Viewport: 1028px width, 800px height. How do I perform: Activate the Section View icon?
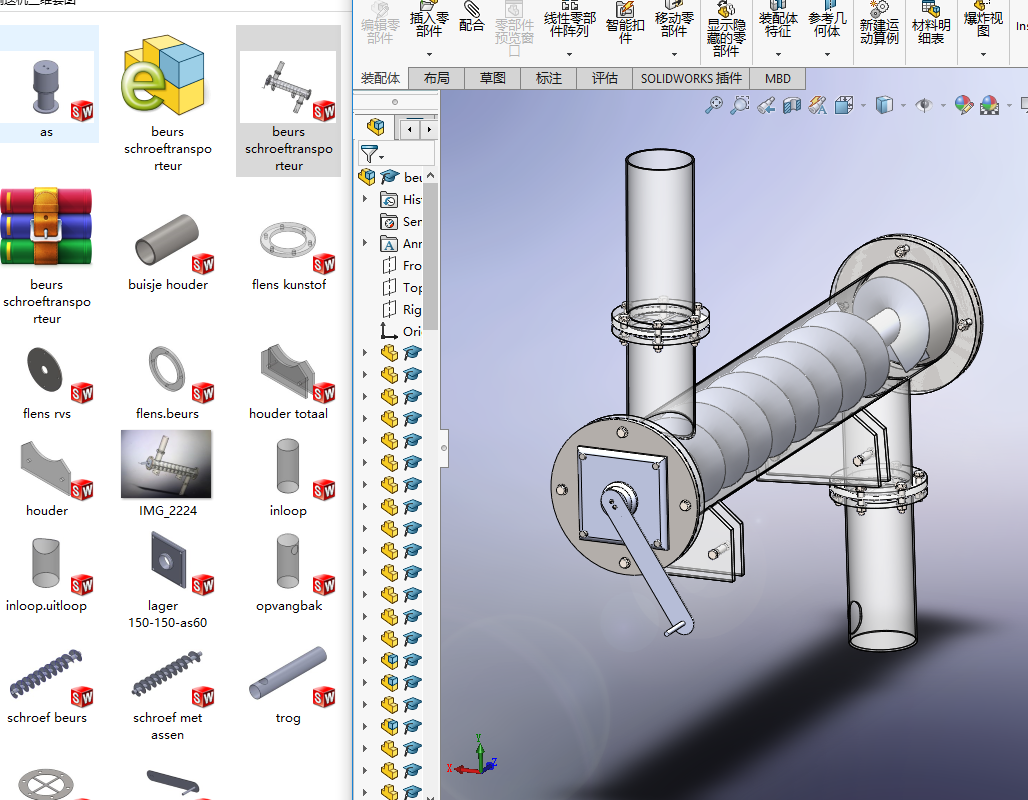(x=792, y=105)
